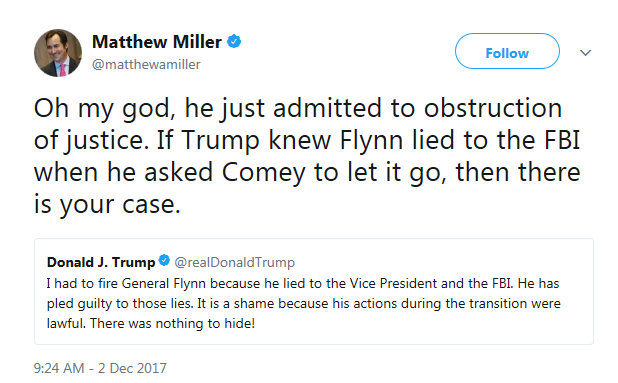The height and width of the screenshot is (383, 618).
Task: Select "There was nothing to hide!" in quoted tweet
Action: pyautogui.click(x=172, y=324)
